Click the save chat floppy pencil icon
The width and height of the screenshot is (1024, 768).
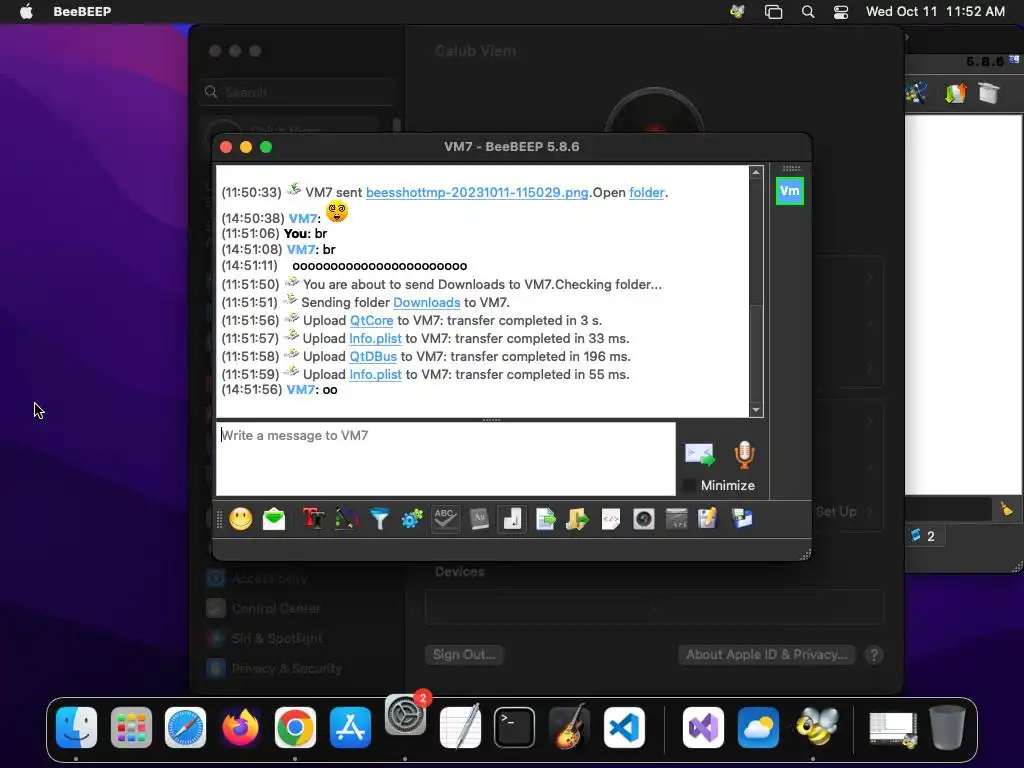708,519
